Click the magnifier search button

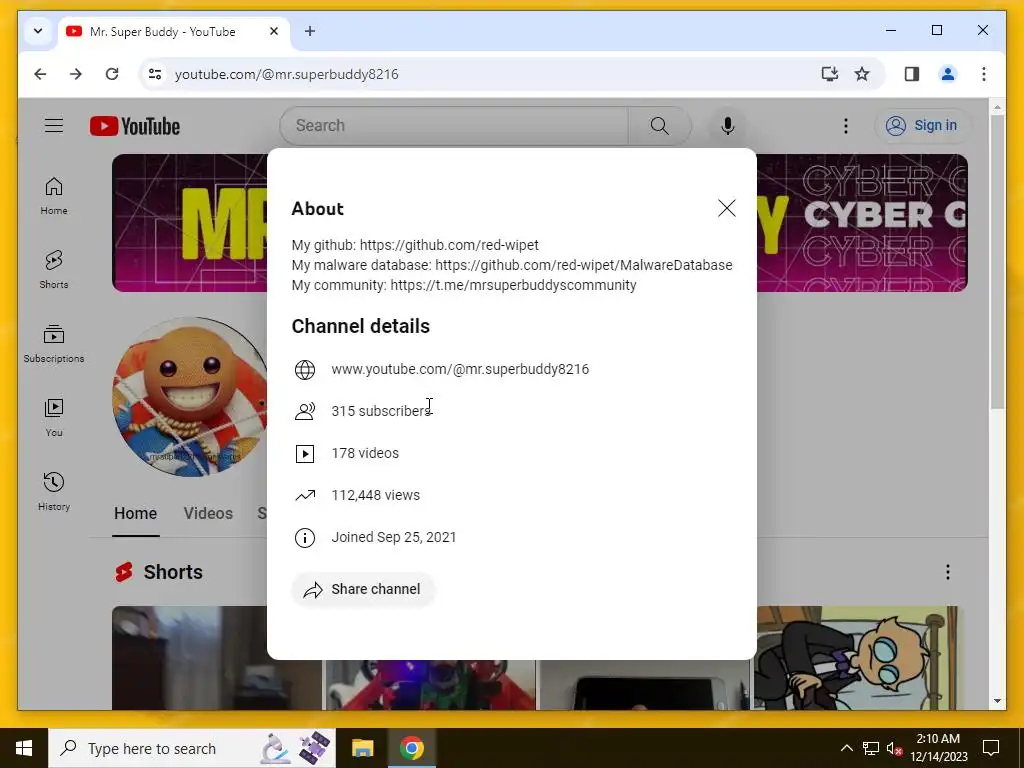click(x=660, y=125)
